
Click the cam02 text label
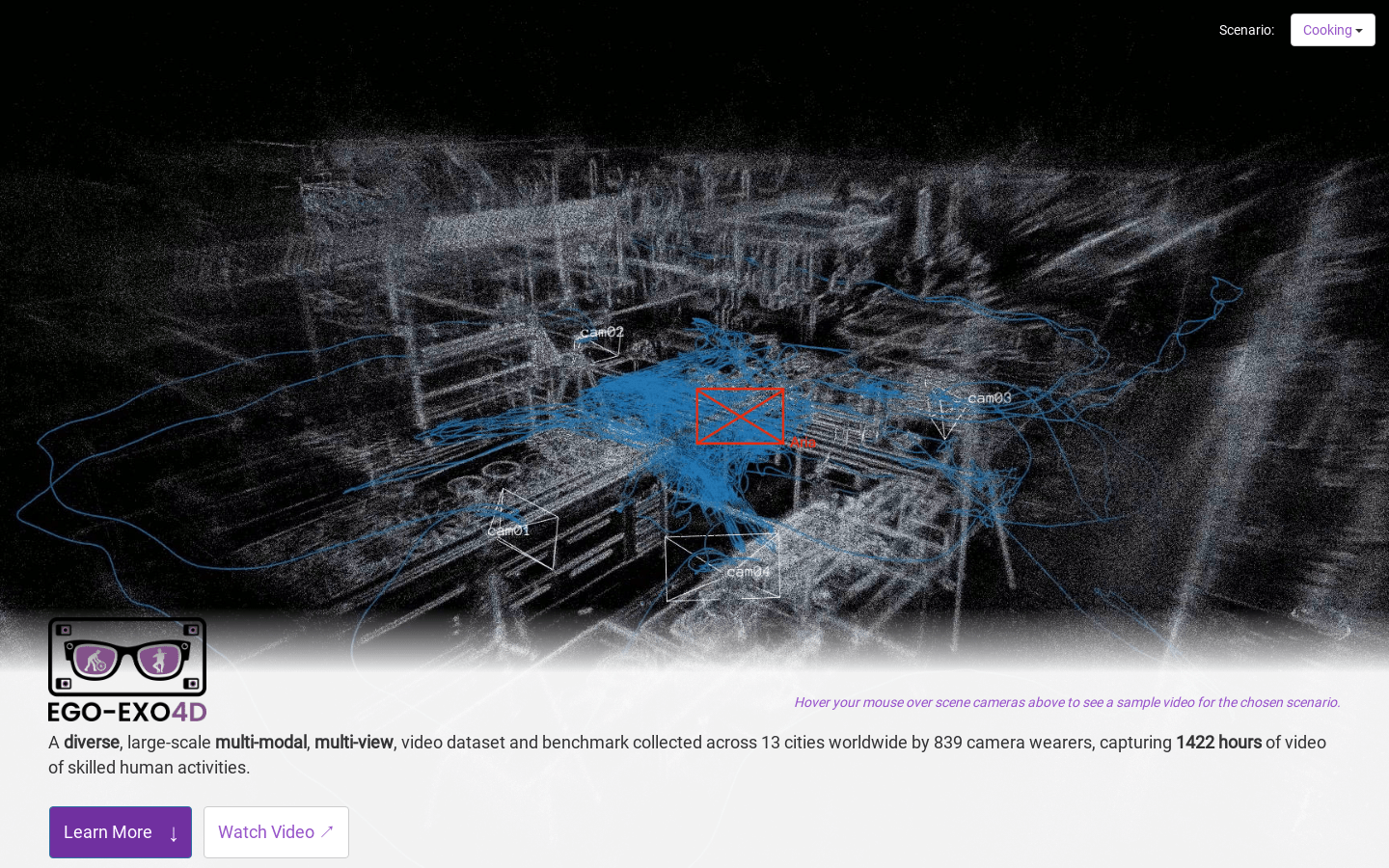tap(602, 332)
